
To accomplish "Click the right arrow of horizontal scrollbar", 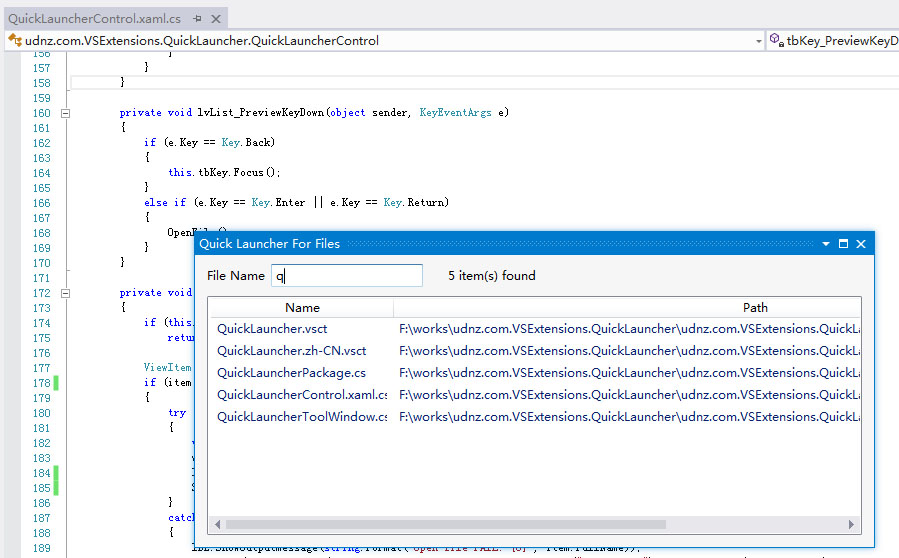I will (851, 524).
